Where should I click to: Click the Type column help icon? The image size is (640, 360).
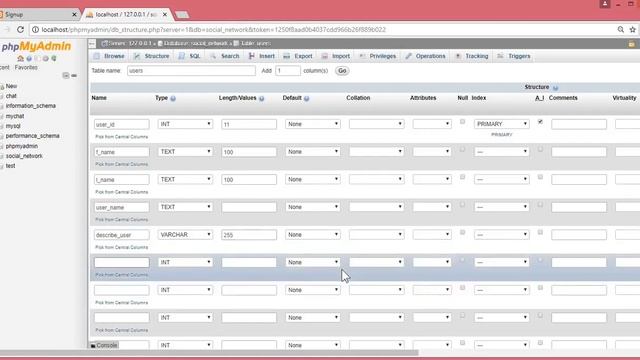(x=173, y=98)
